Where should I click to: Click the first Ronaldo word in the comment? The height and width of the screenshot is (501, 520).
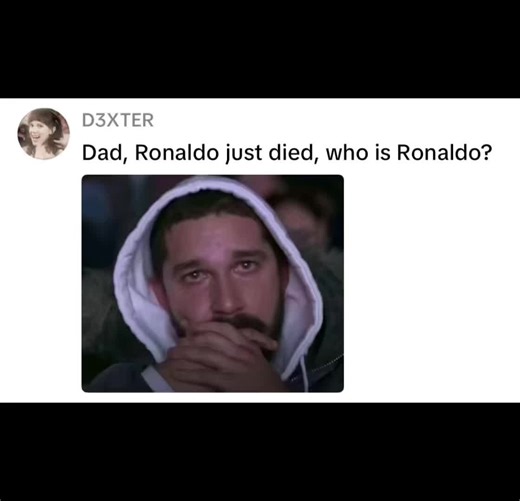[x=177, y=153]
